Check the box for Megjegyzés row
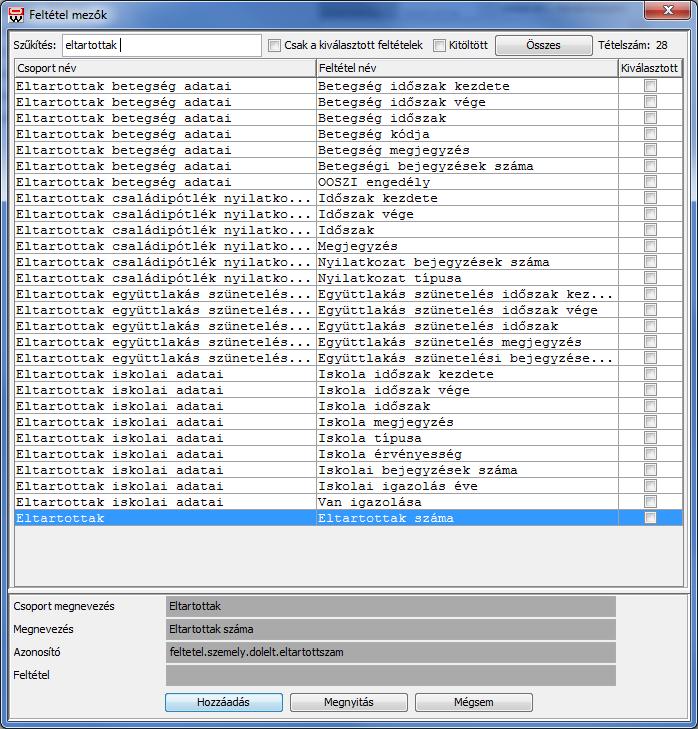This screenshot has height=729, width=698. point(651,245)
